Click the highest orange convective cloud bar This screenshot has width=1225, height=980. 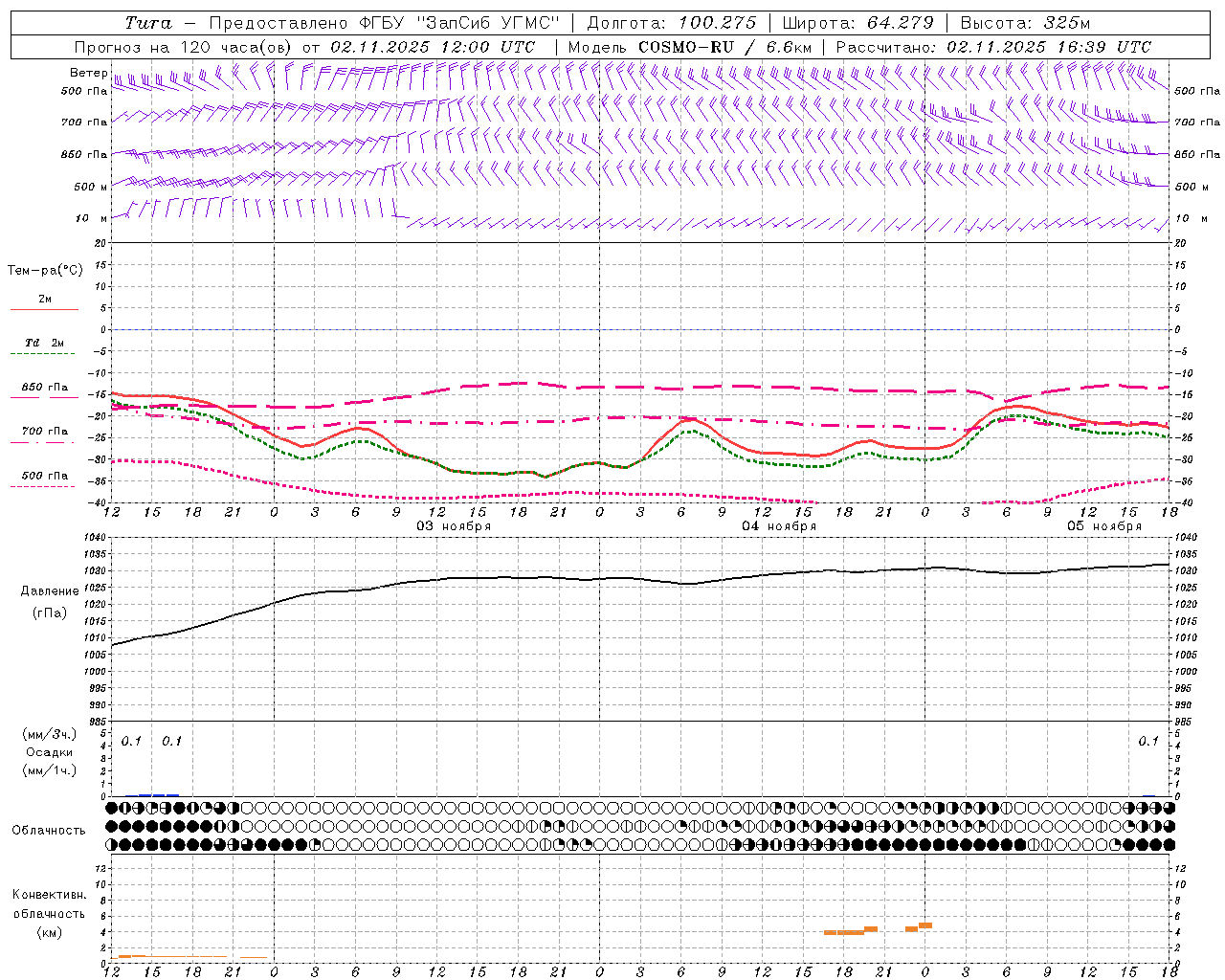(x=925, y=925)
